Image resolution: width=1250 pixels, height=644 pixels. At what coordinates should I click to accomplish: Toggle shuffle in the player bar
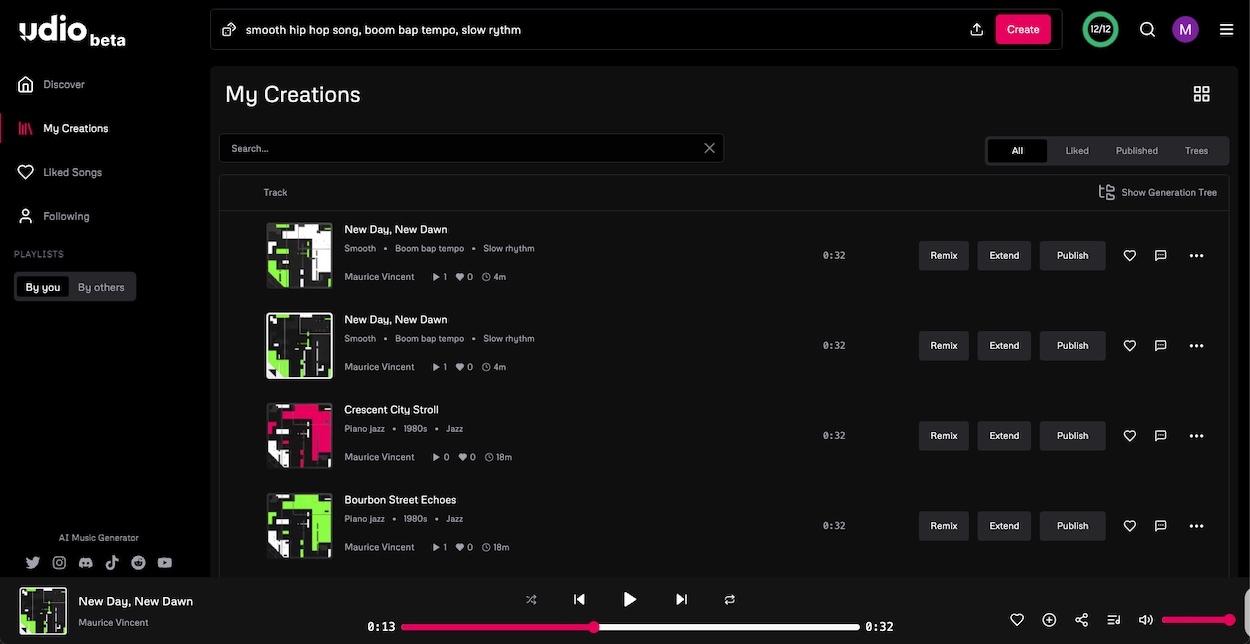tap(531, 599)
